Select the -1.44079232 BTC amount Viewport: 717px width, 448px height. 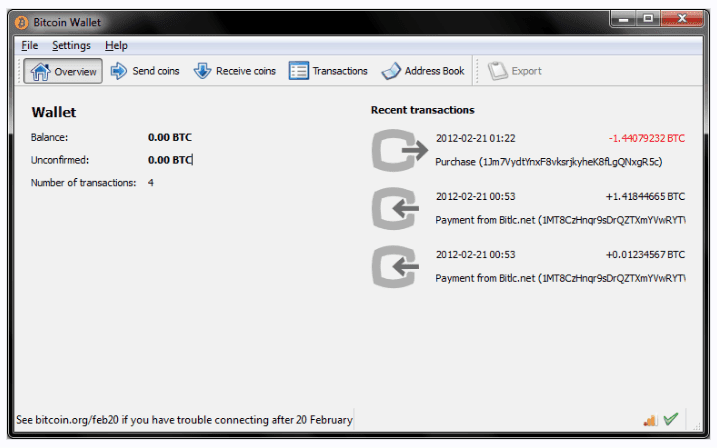[645, 138]
